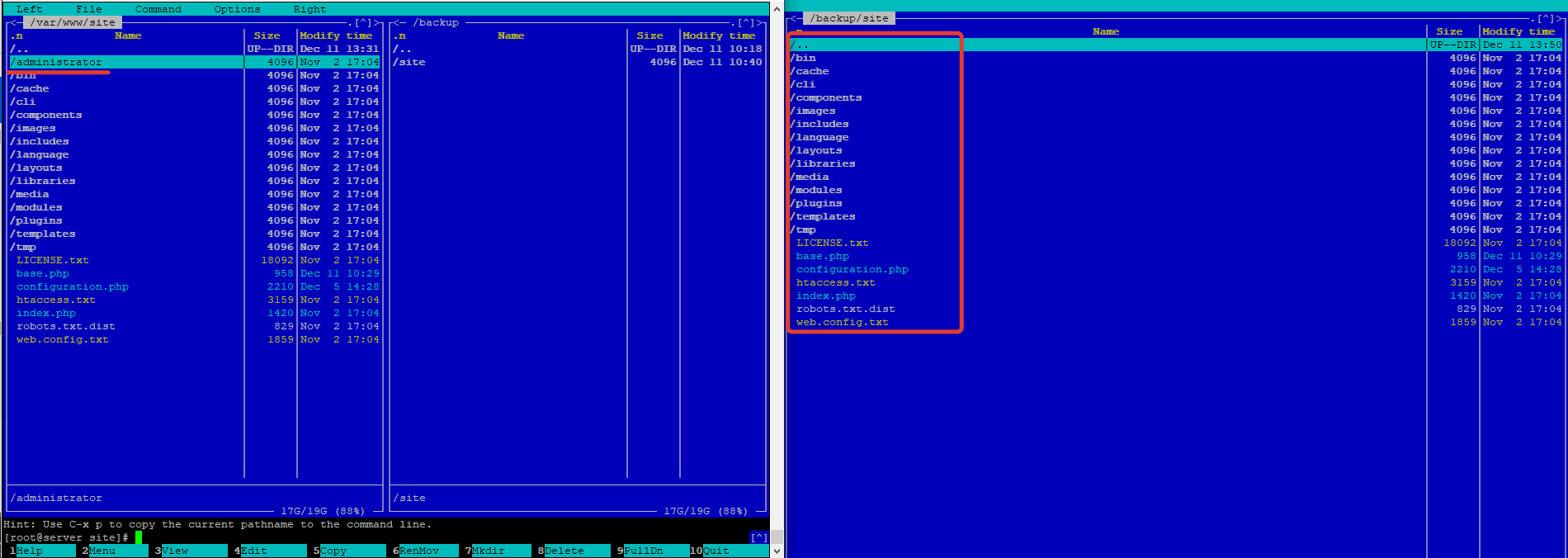The height and width of the screenshot is (558, 1568).
Task: Click the 8Delete function key button
Action: pos(574,551)
